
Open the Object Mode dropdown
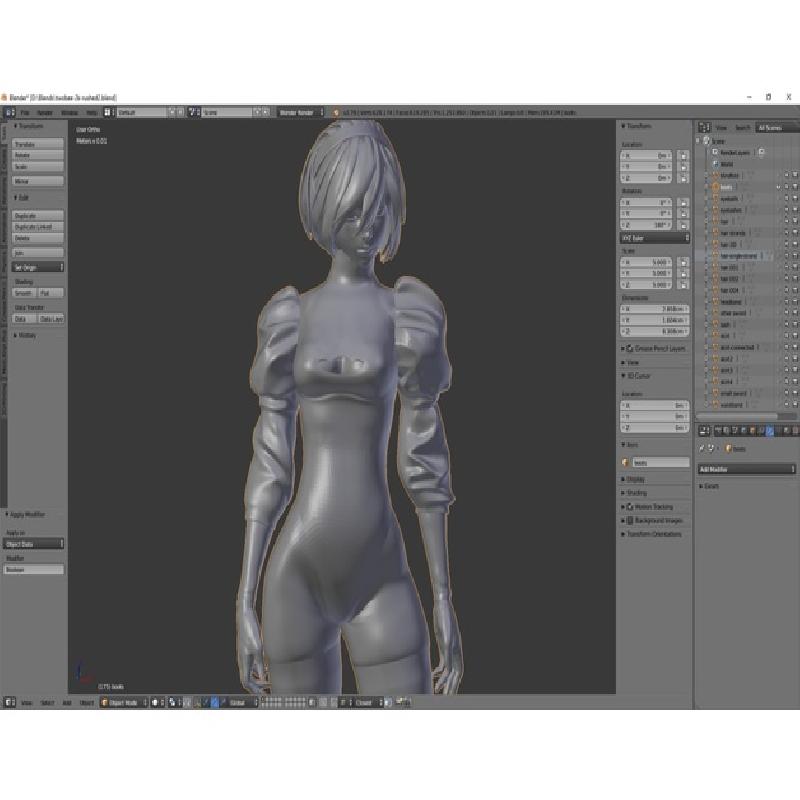tap(124, 703)
